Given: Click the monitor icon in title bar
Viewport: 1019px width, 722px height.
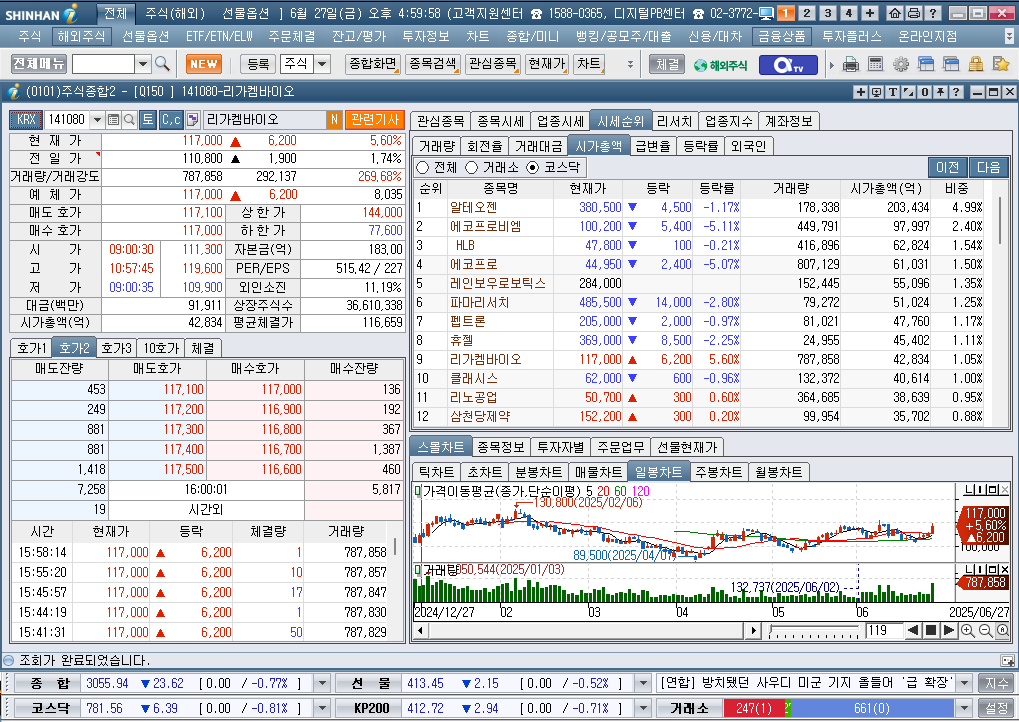Looking at the screenshot, I should [x=766, y=13].
